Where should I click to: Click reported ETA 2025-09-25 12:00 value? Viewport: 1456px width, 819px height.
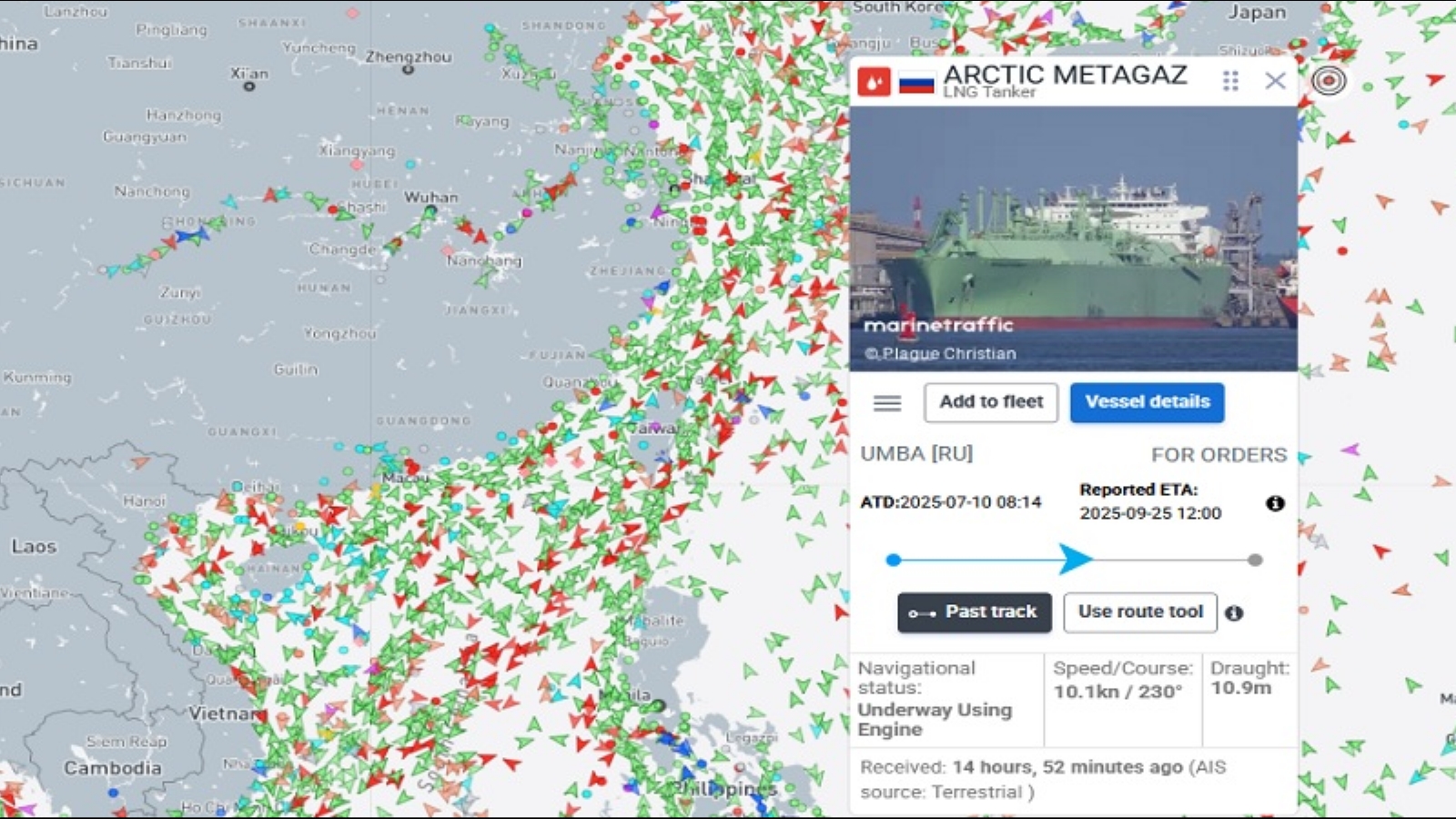[x=1150, y=513]
